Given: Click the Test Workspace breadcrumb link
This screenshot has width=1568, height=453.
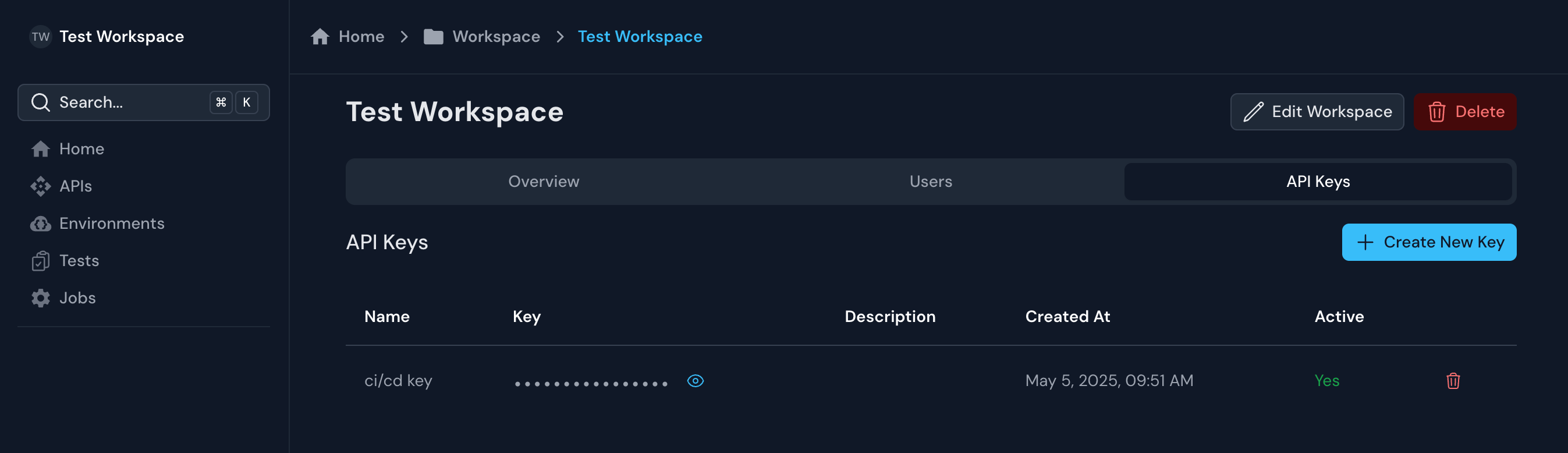Looking at the screenshot, I should point(640,37).
